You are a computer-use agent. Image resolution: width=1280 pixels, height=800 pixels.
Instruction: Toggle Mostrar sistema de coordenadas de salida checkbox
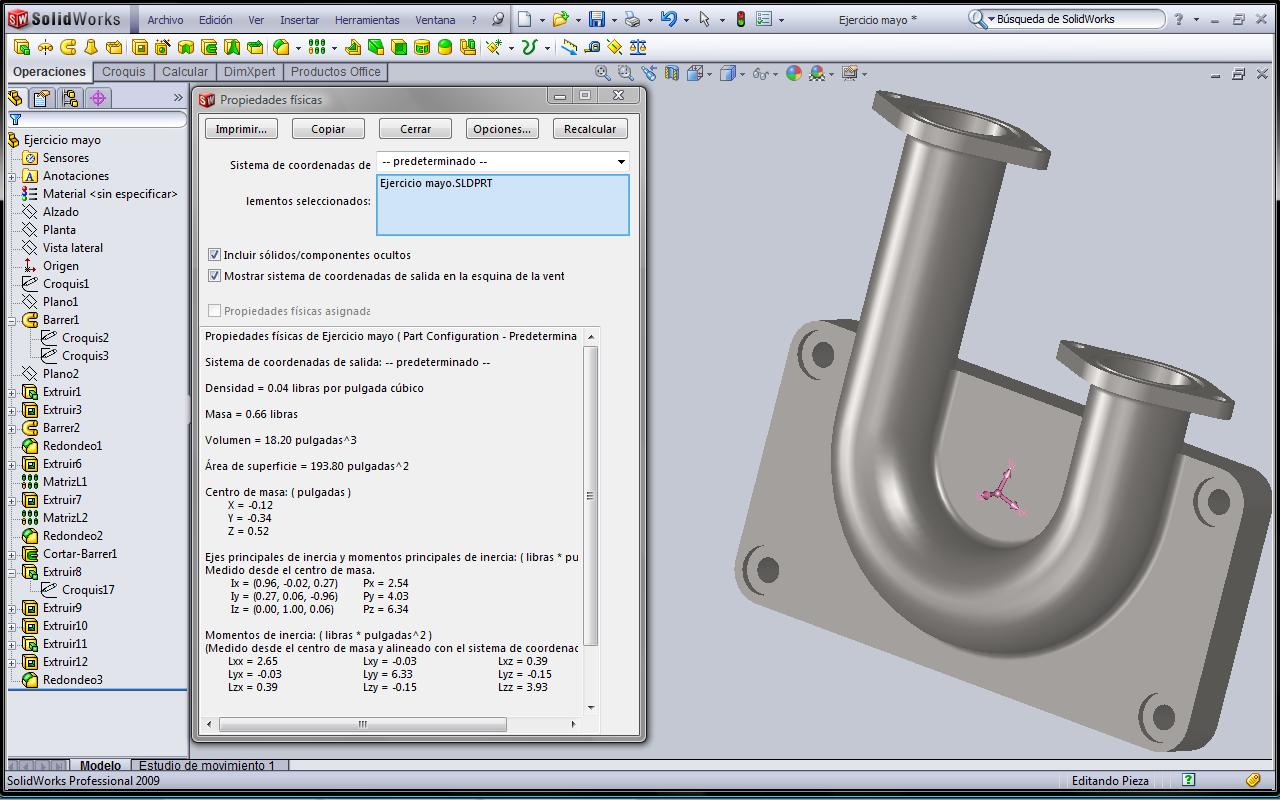[x=214, y=276]
